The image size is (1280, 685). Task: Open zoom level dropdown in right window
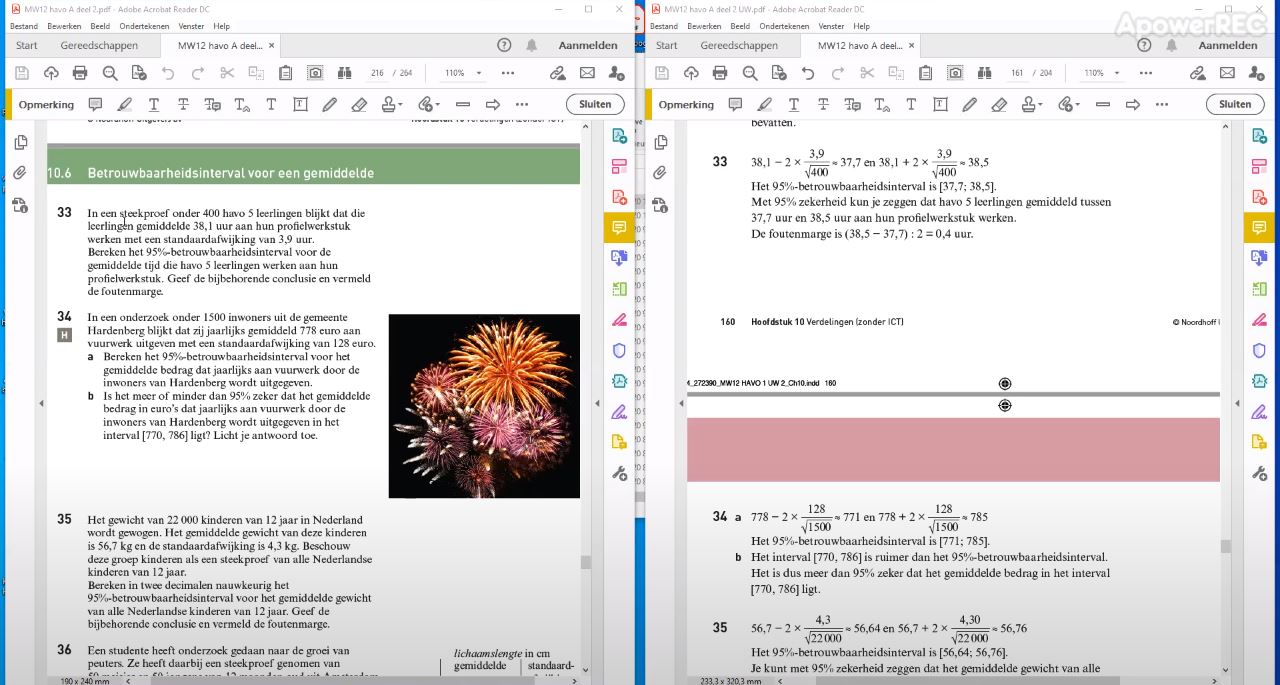pos(1118,73)
